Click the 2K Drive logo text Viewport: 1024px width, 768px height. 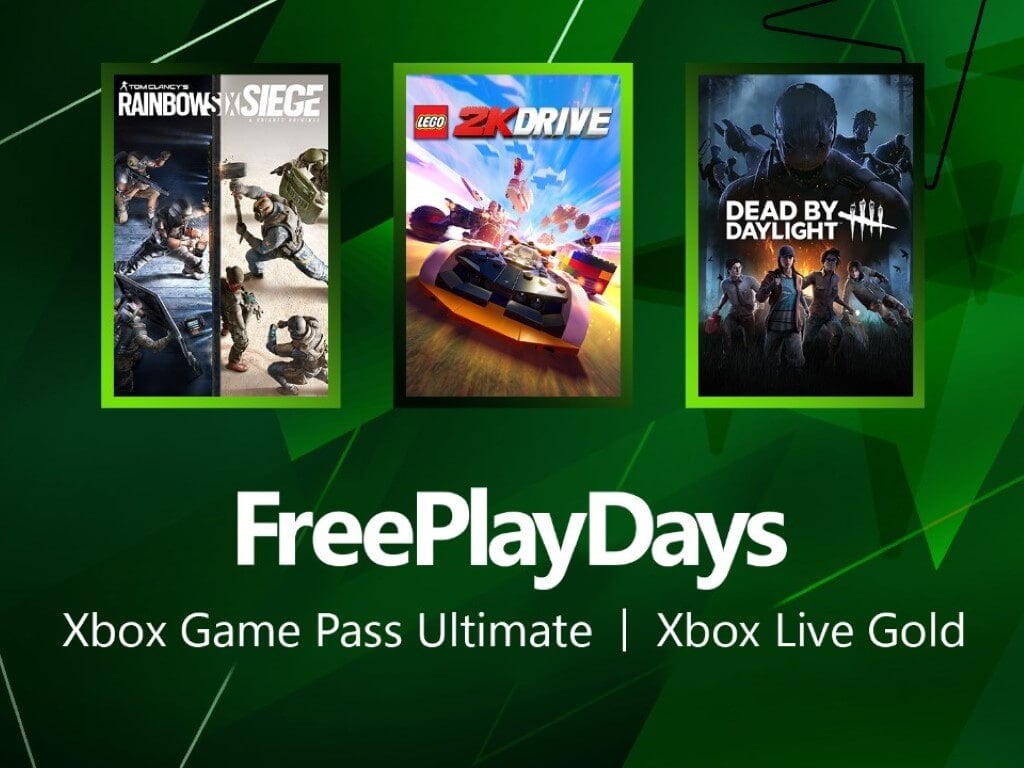point(532,123)
